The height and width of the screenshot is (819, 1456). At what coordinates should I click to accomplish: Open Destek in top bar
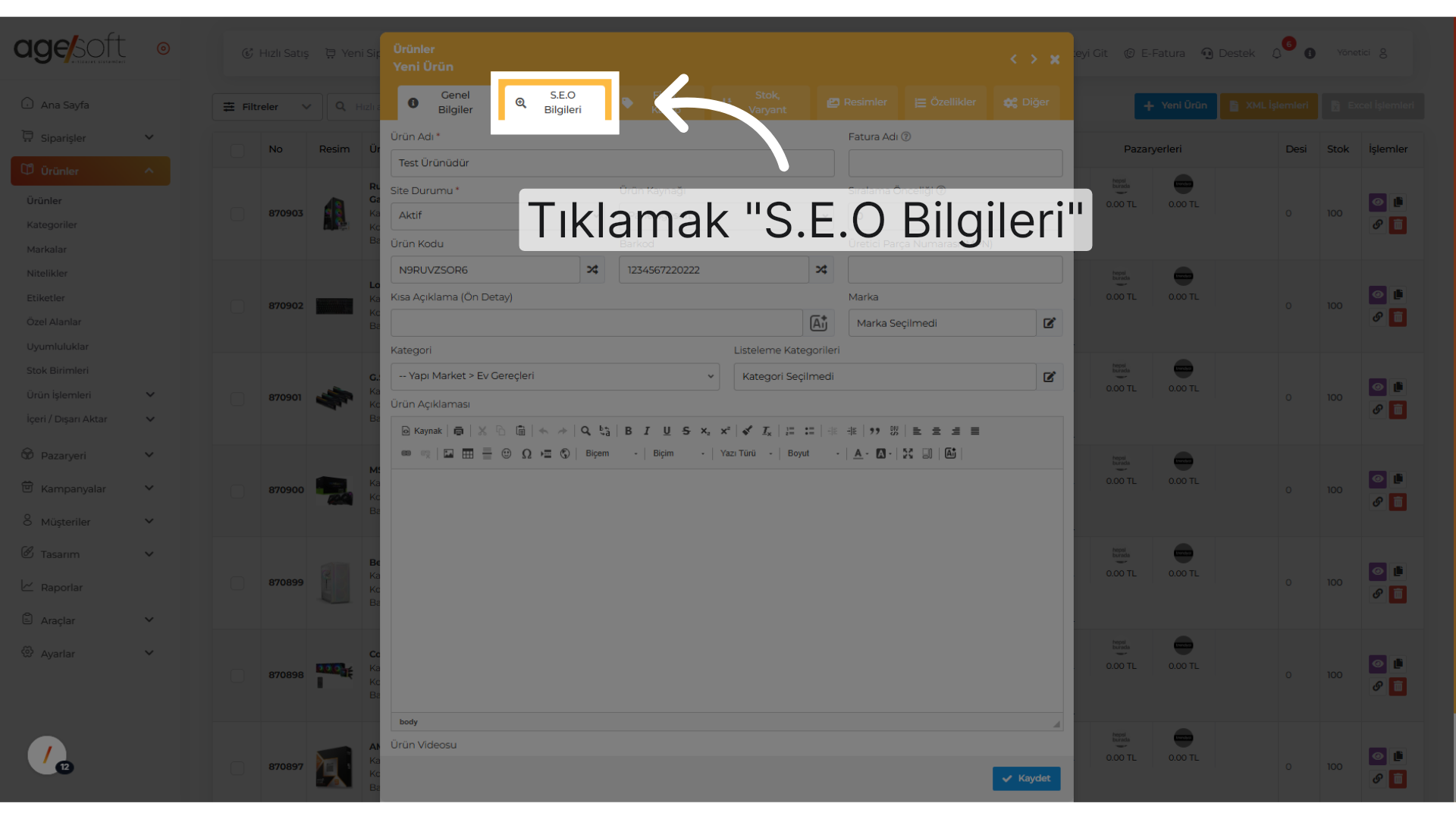(x=1228, y=53)
